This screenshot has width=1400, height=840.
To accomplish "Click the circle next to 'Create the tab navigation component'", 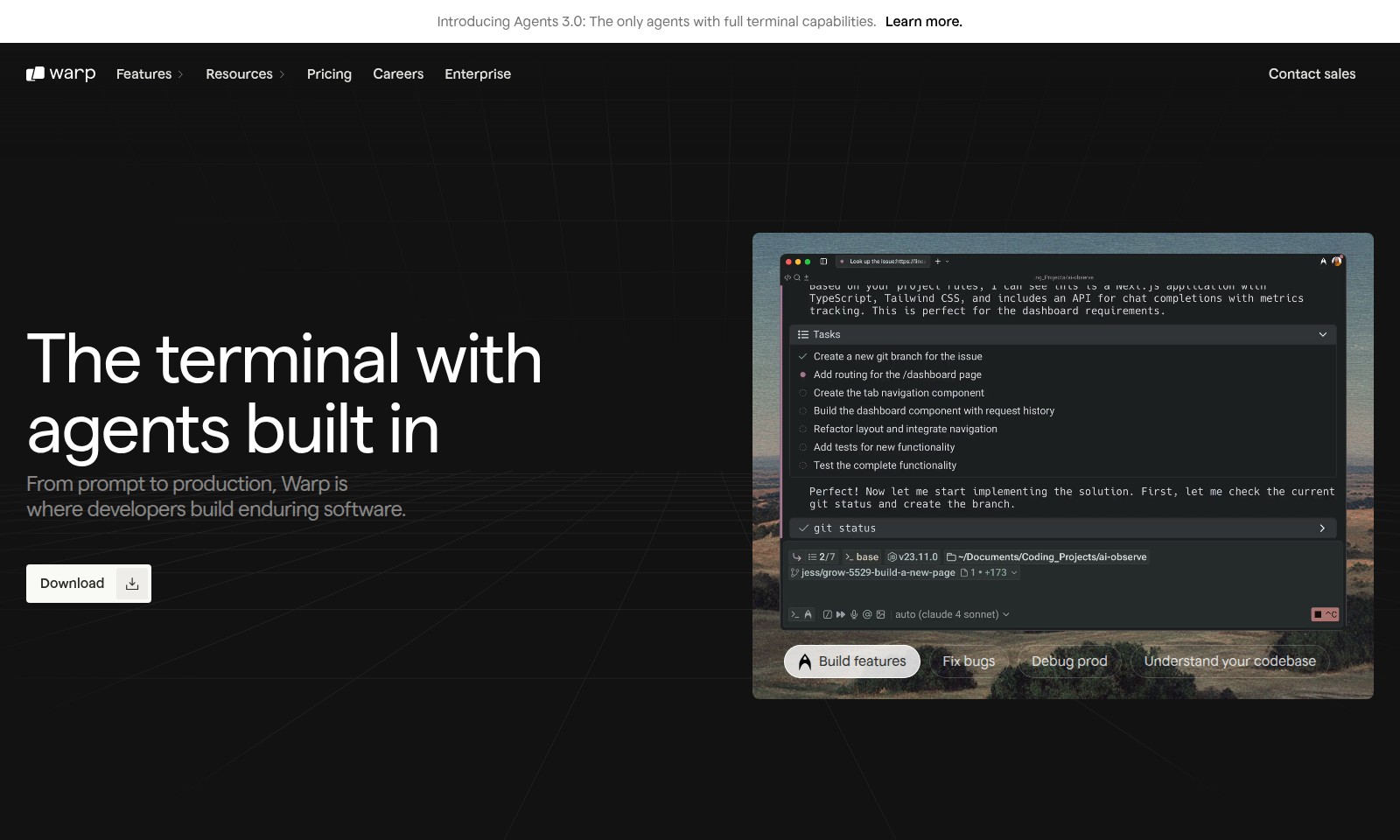I will (x=802, y=393).
